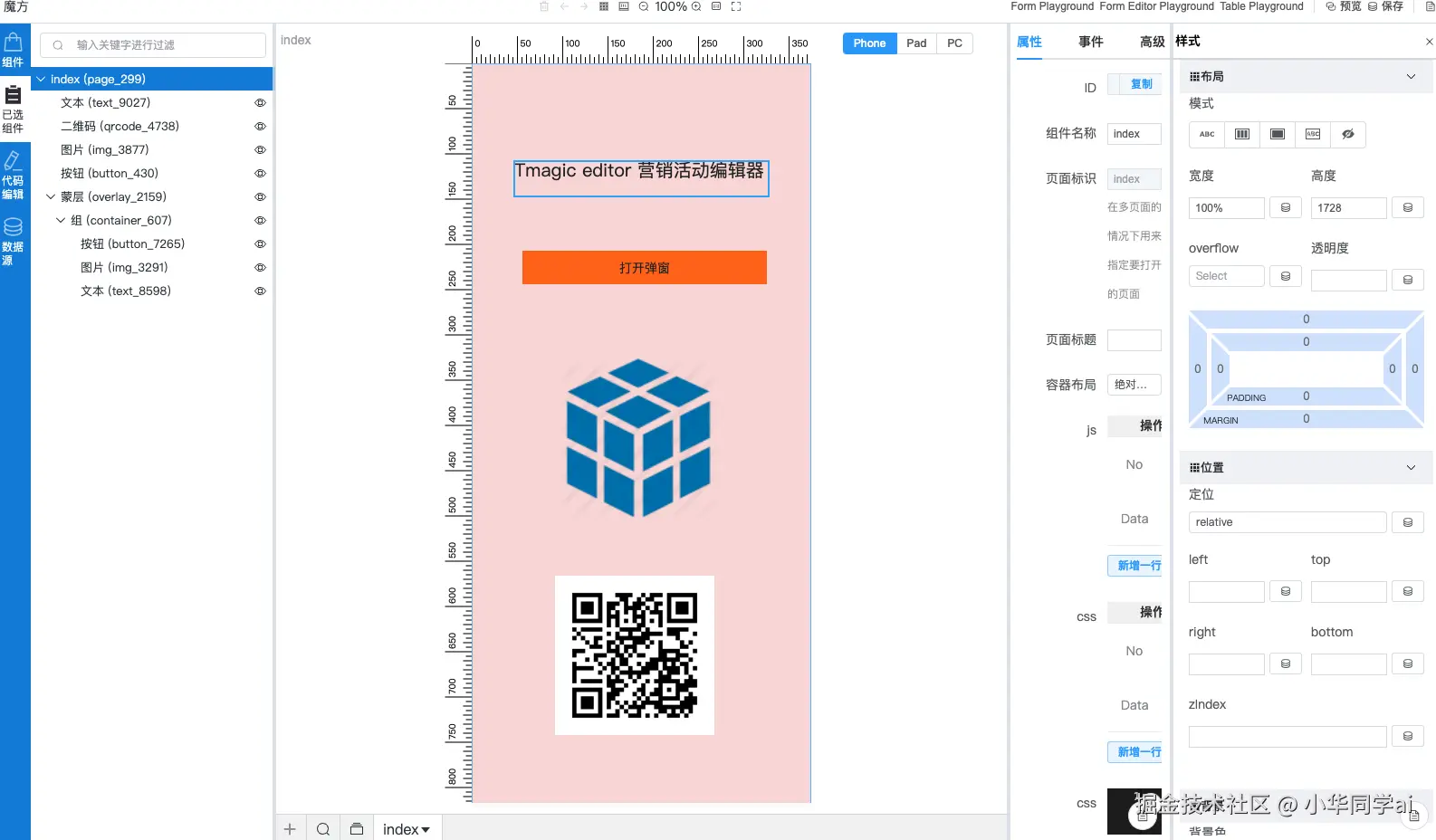
Task: Click data source icon beside zIndex field
Action: tap(1408, 737)
